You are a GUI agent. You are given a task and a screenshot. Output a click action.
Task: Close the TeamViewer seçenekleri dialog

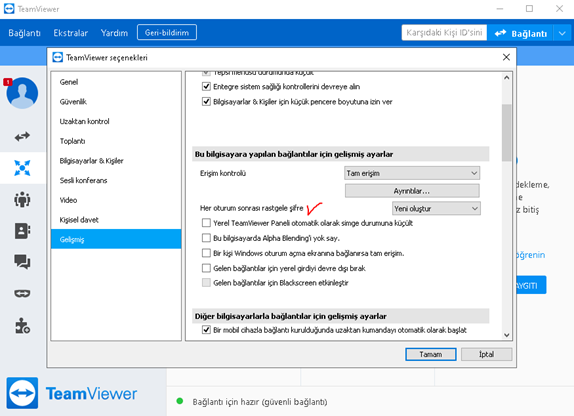pyautogui.click(x=506, y=57)
